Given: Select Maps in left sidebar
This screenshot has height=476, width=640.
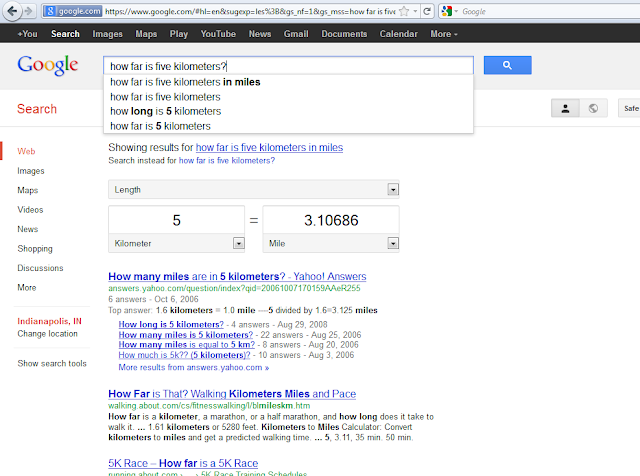Looking at the screenshot, I should (27, 190).
